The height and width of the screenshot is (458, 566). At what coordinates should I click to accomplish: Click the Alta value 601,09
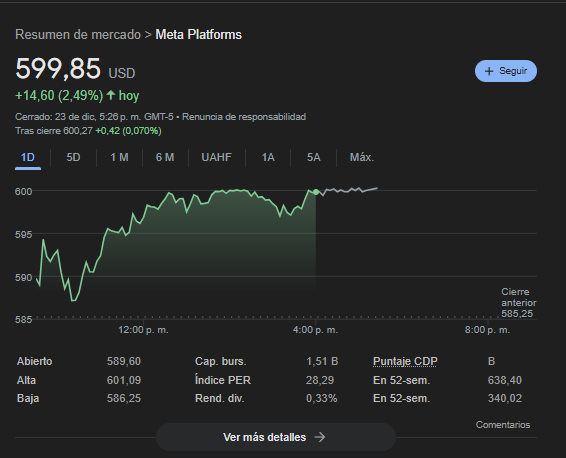(124, 380)
